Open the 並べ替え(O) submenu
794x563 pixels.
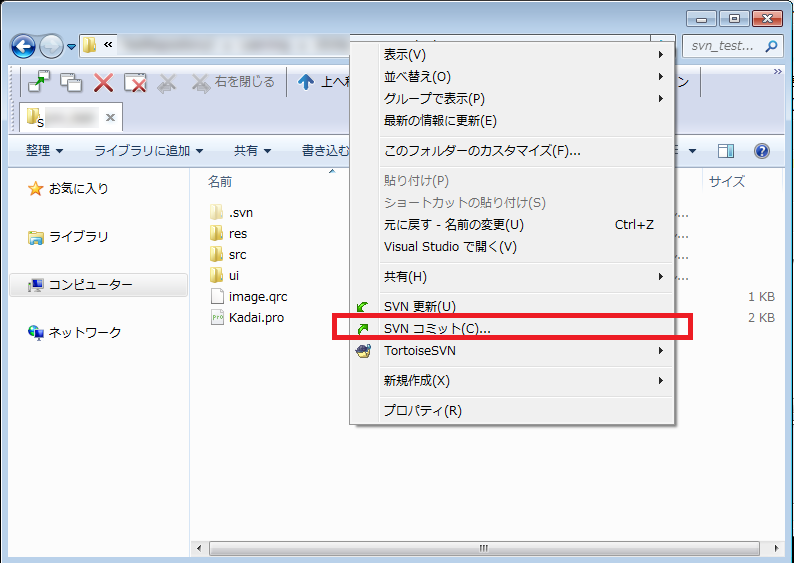coord(512,76)
